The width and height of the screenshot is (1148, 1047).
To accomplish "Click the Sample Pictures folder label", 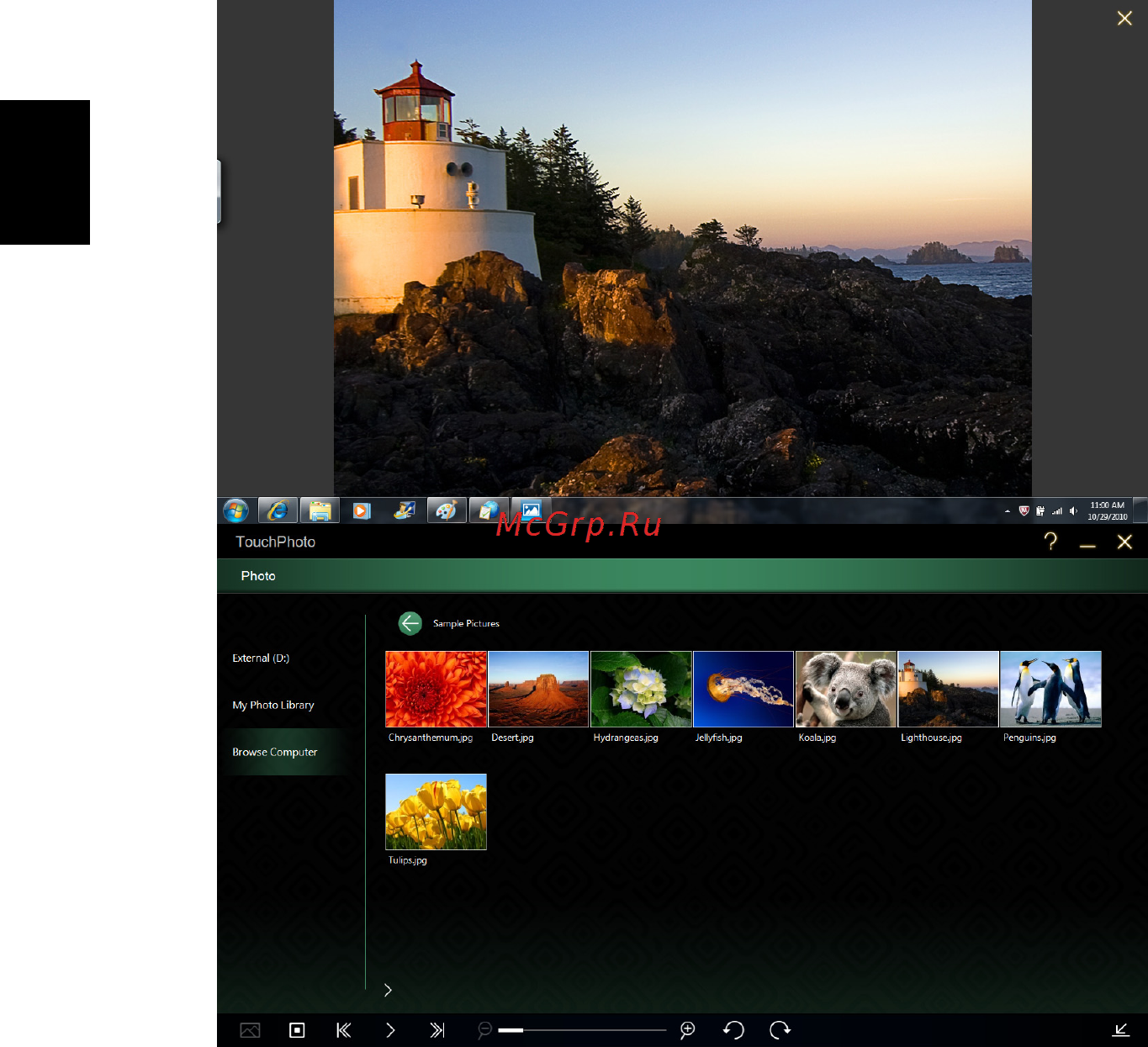I will pos(466,624).
